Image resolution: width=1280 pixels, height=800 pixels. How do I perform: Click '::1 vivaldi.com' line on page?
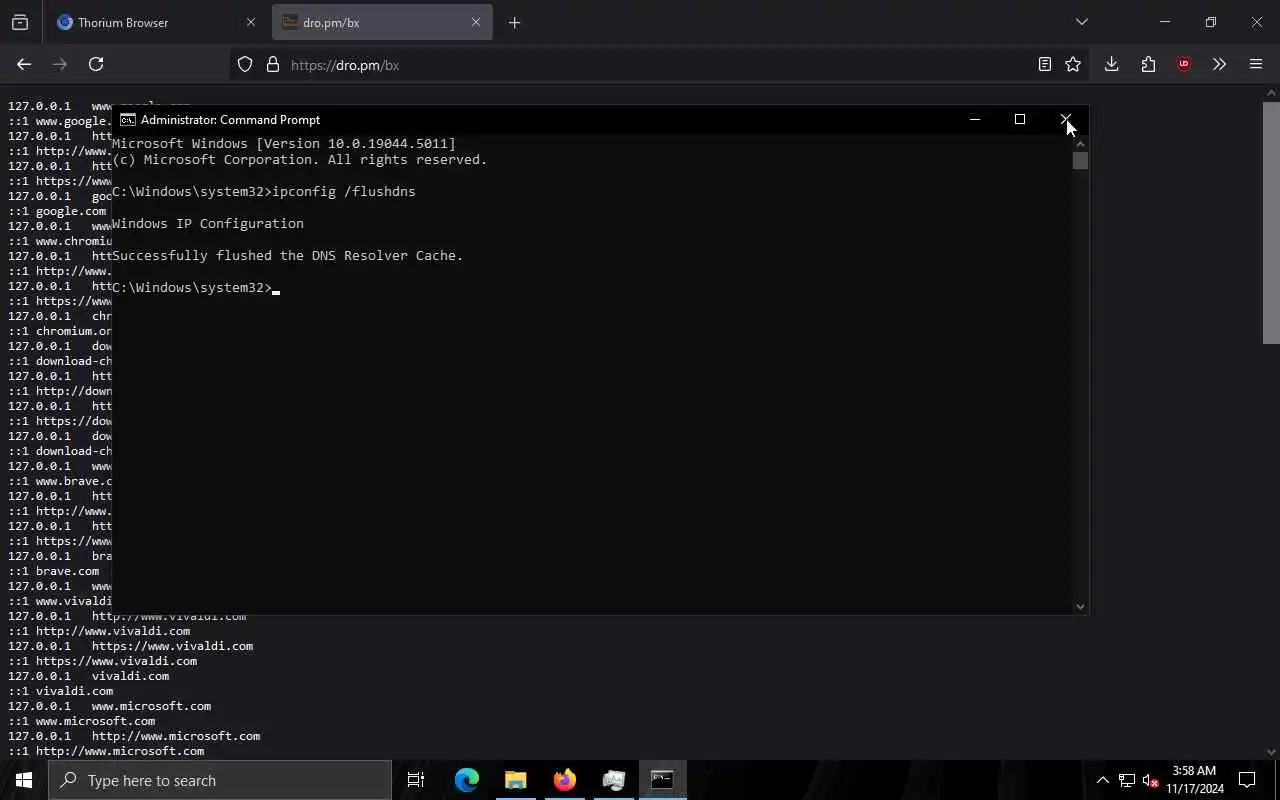coord(61,691)
